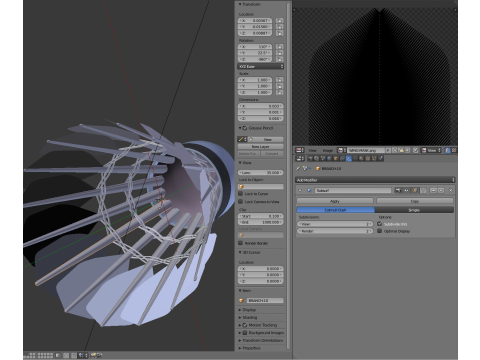Open the Add Modifier dropdown
The height and width of the screenshot is (360, 480).
click(375, 180)
